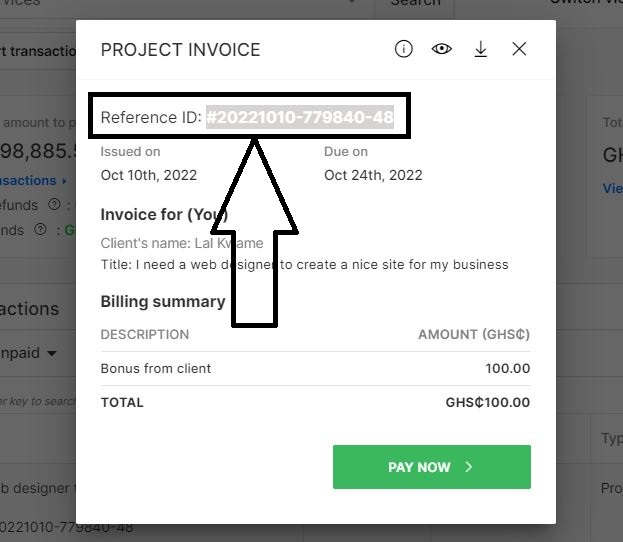The height and width of the screenshot is (542, 623).
Task: Click the transaction search input field
Action: pyautogui.click(x=37, y=401)
